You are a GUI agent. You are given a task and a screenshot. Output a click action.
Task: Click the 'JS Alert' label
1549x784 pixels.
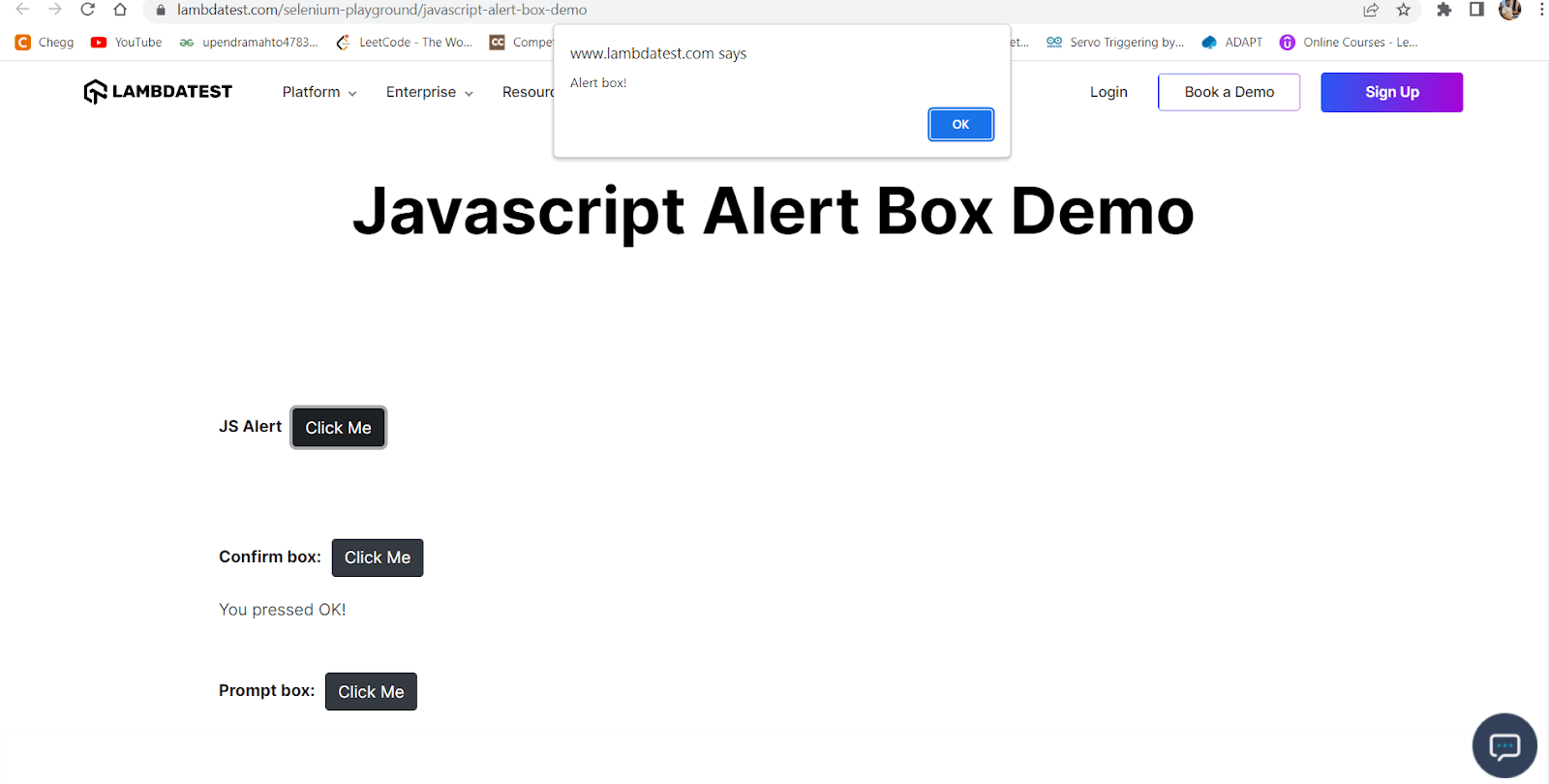(250, 427)
